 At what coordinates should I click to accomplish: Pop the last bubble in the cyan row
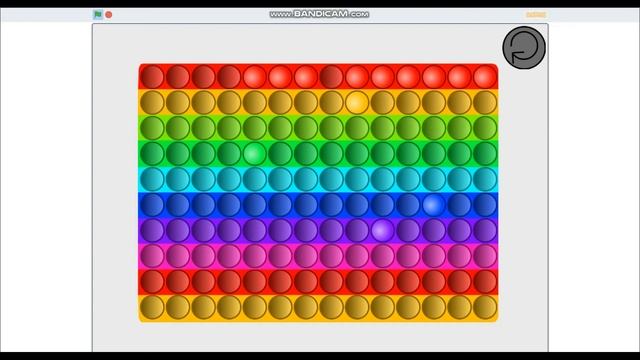[485, 179]
